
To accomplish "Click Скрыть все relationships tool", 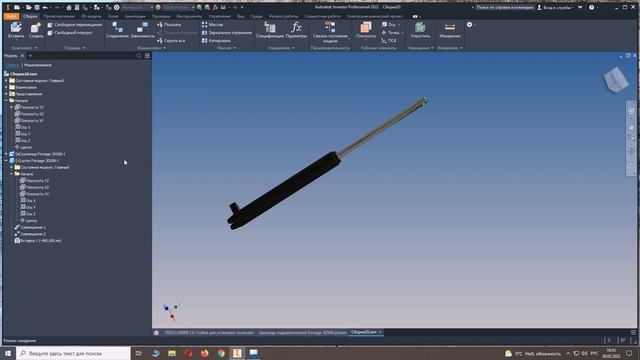I will (171, 41).
